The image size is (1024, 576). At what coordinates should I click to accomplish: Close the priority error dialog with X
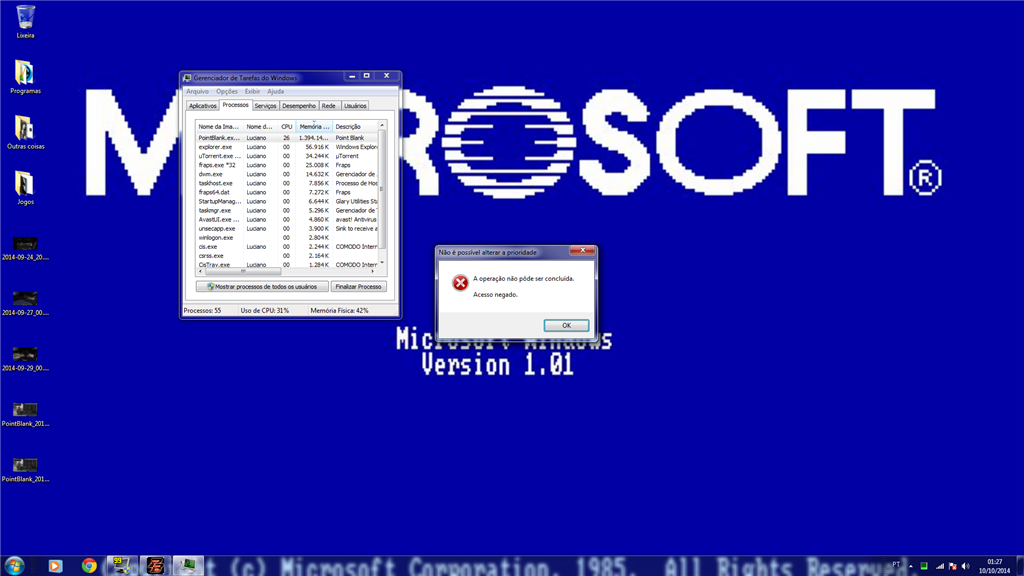(583, 250)
